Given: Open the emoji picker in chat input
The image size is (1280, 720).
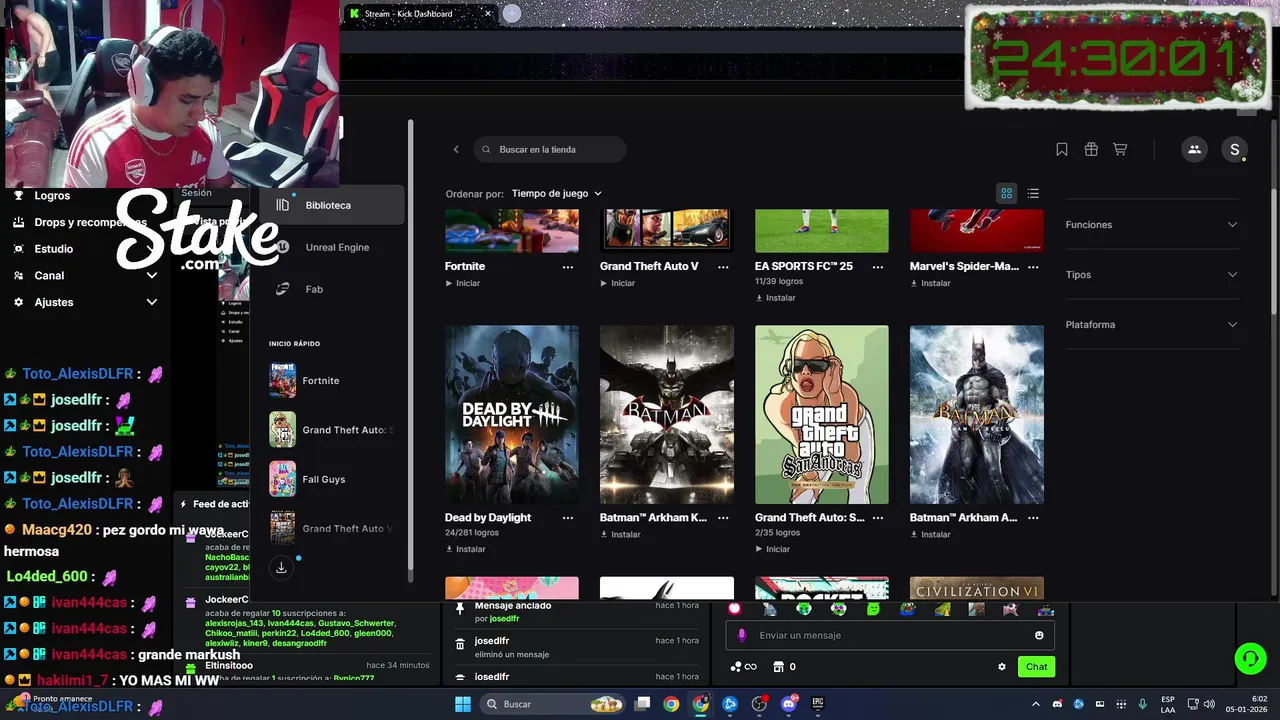Looking at the screenshot, I should point(1039,635).
